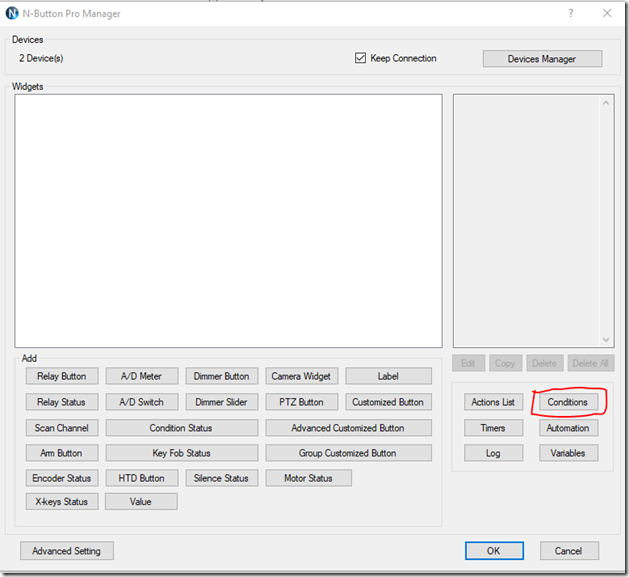Add a Relay Button widget

[62, 376]
